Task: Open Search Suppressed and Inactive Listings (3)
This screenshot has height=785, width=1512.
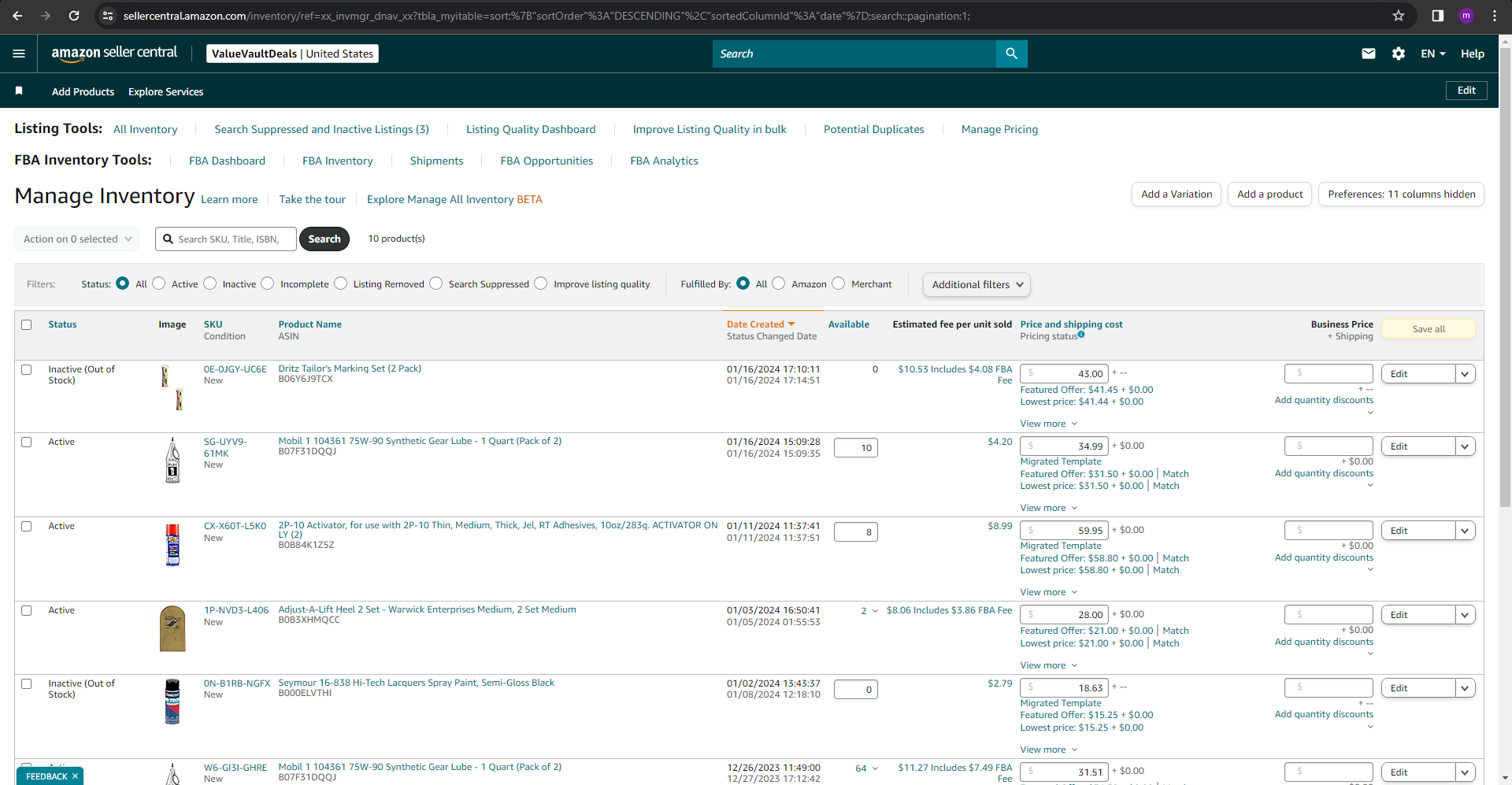Action: [321, 129]
